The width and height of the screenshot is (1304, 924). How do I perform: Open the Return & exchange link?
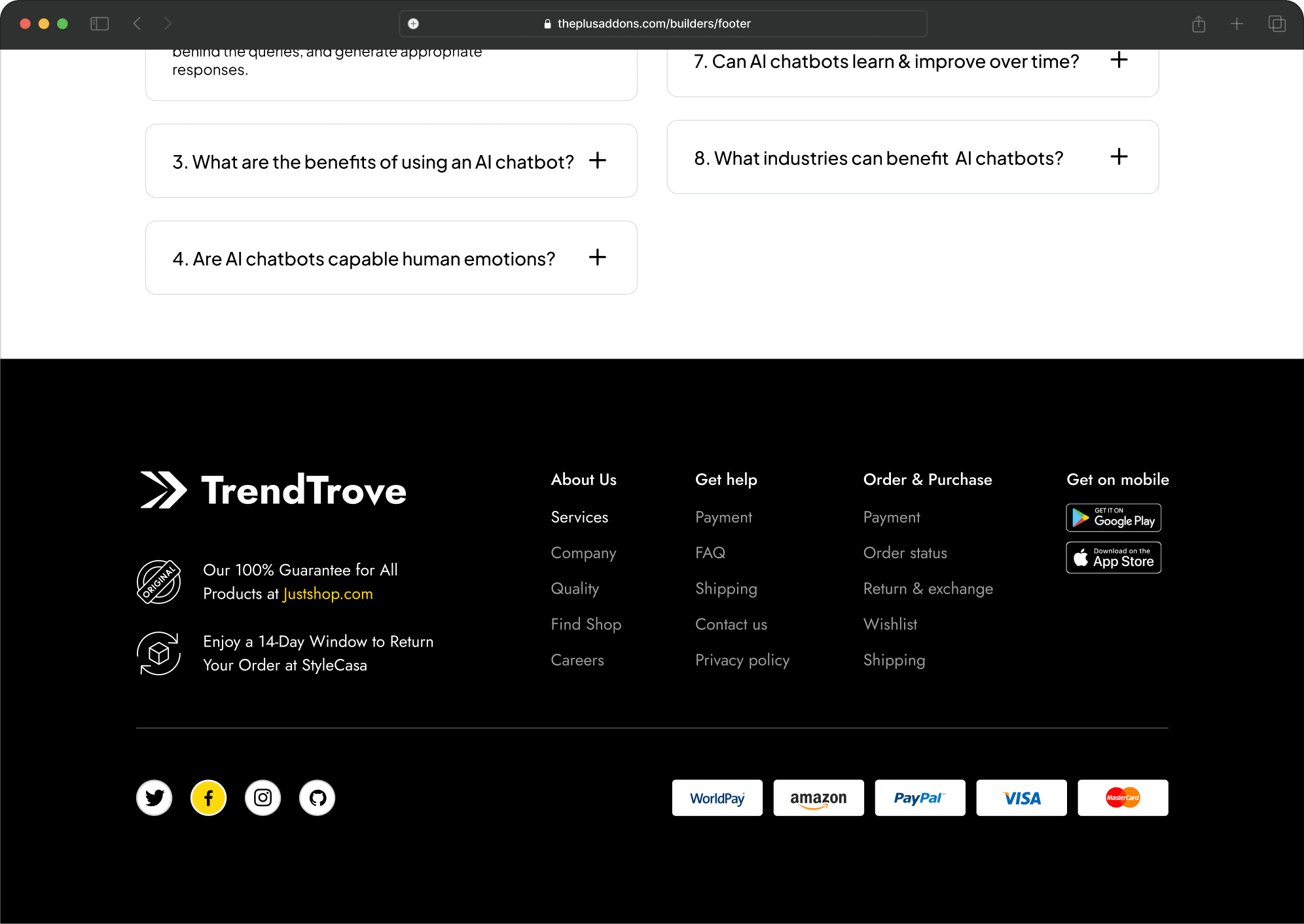point(928,588)
